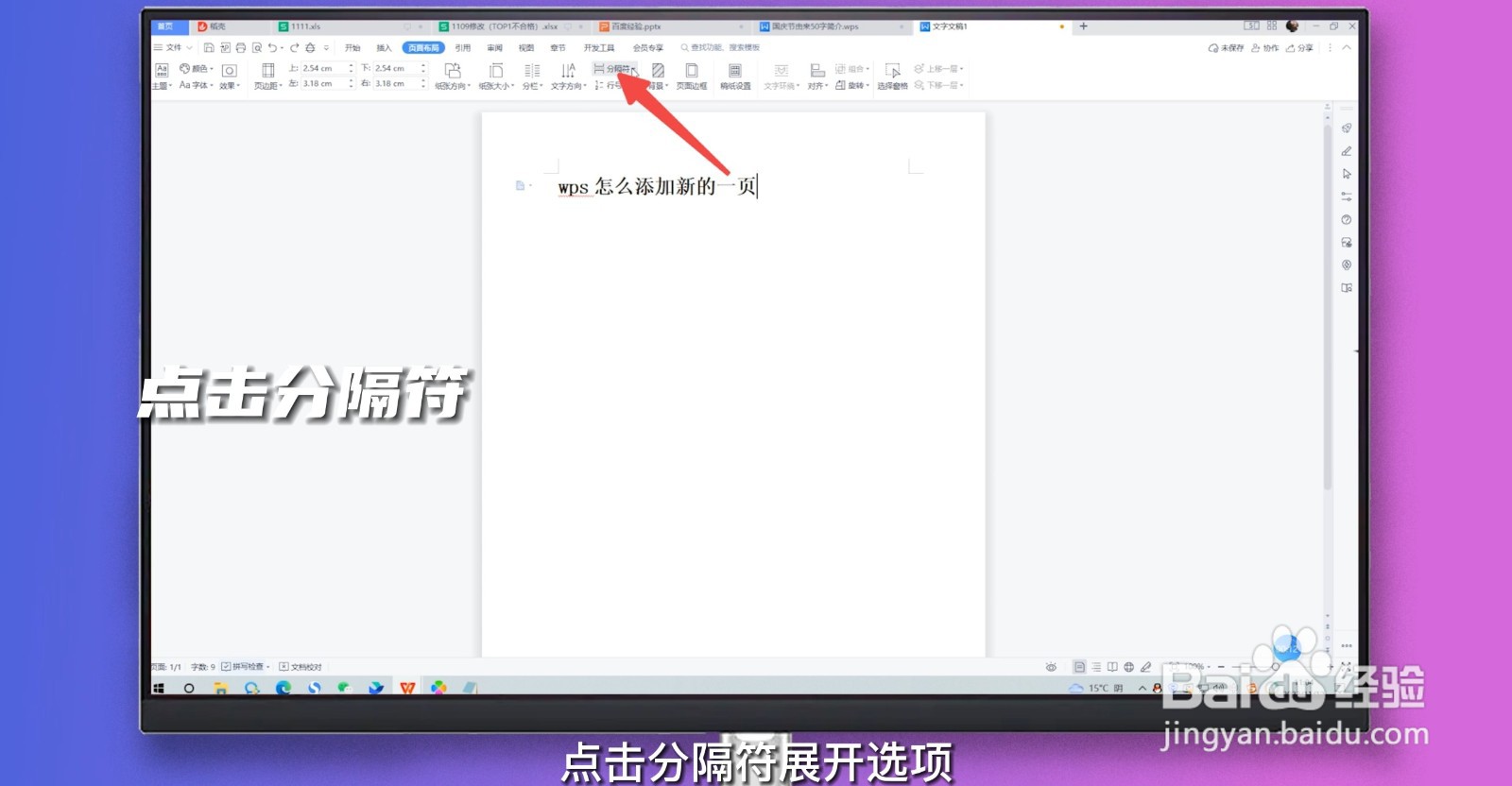Image resolution: width=1512 pixels, height=786 pixels.
Task: Open the 插入 Insert ribbon tab
Action: (384, 47)
